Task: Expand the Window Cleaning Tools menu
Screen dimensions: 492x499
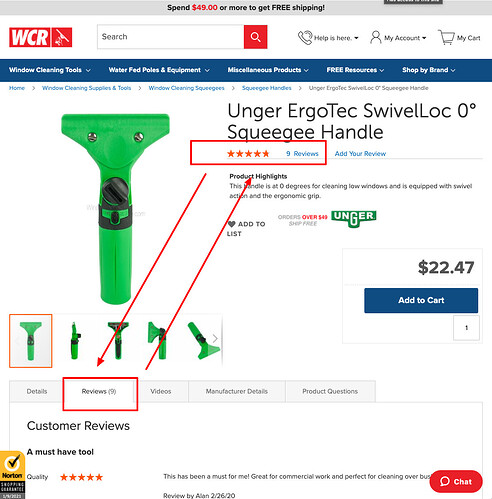Action: point(50,70)
